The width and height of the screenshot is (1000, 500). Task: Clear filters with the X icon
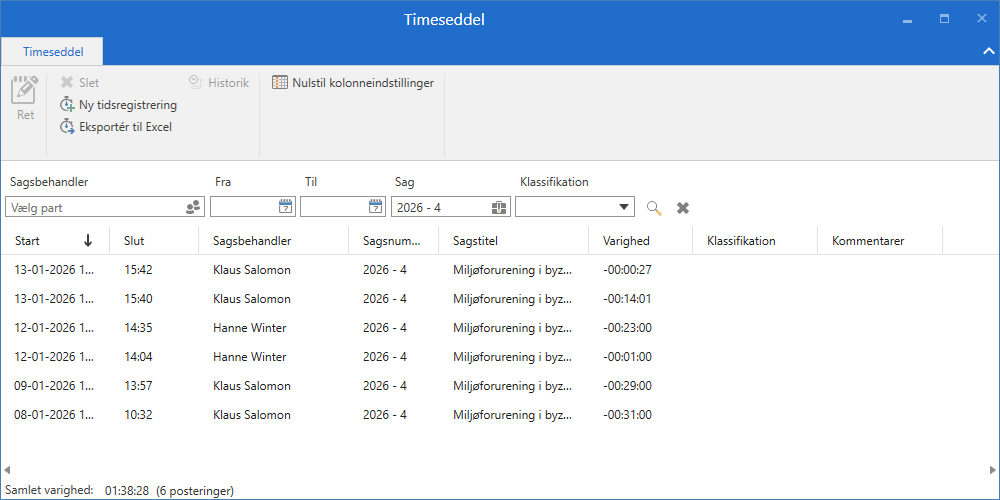[x=683, y=207]
